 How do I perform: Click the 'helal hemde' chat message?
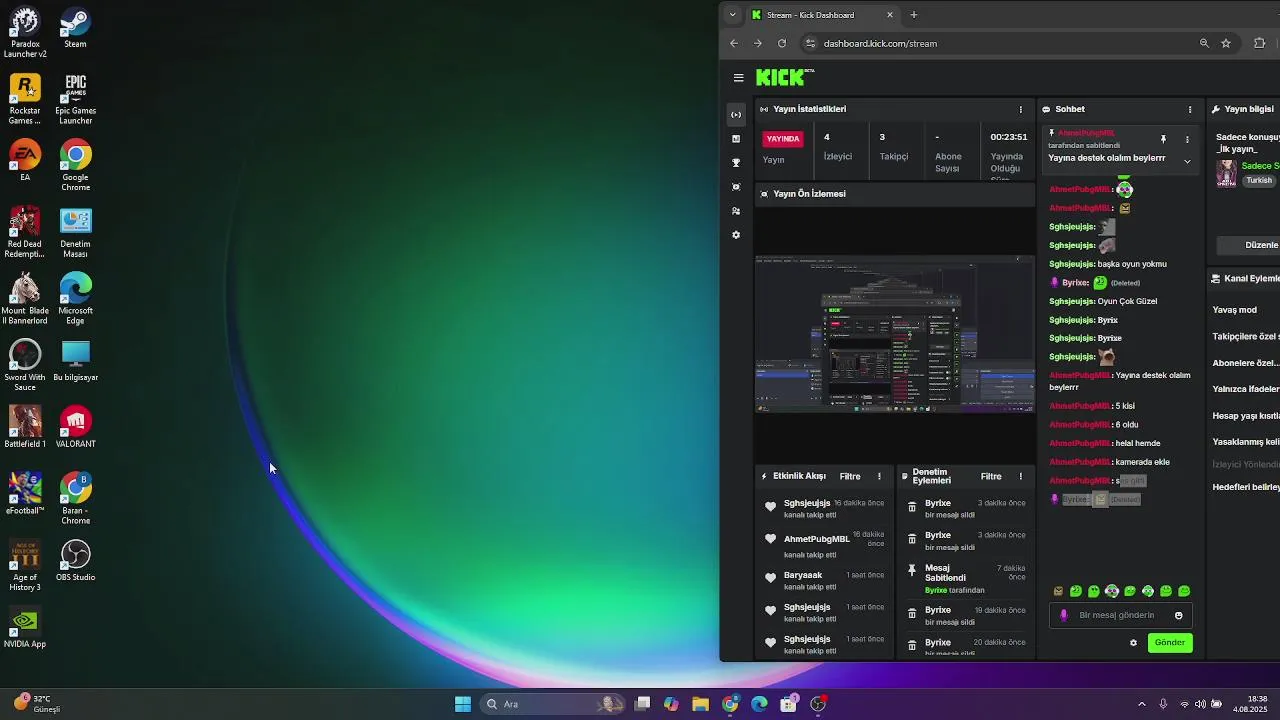point(1138,443)
